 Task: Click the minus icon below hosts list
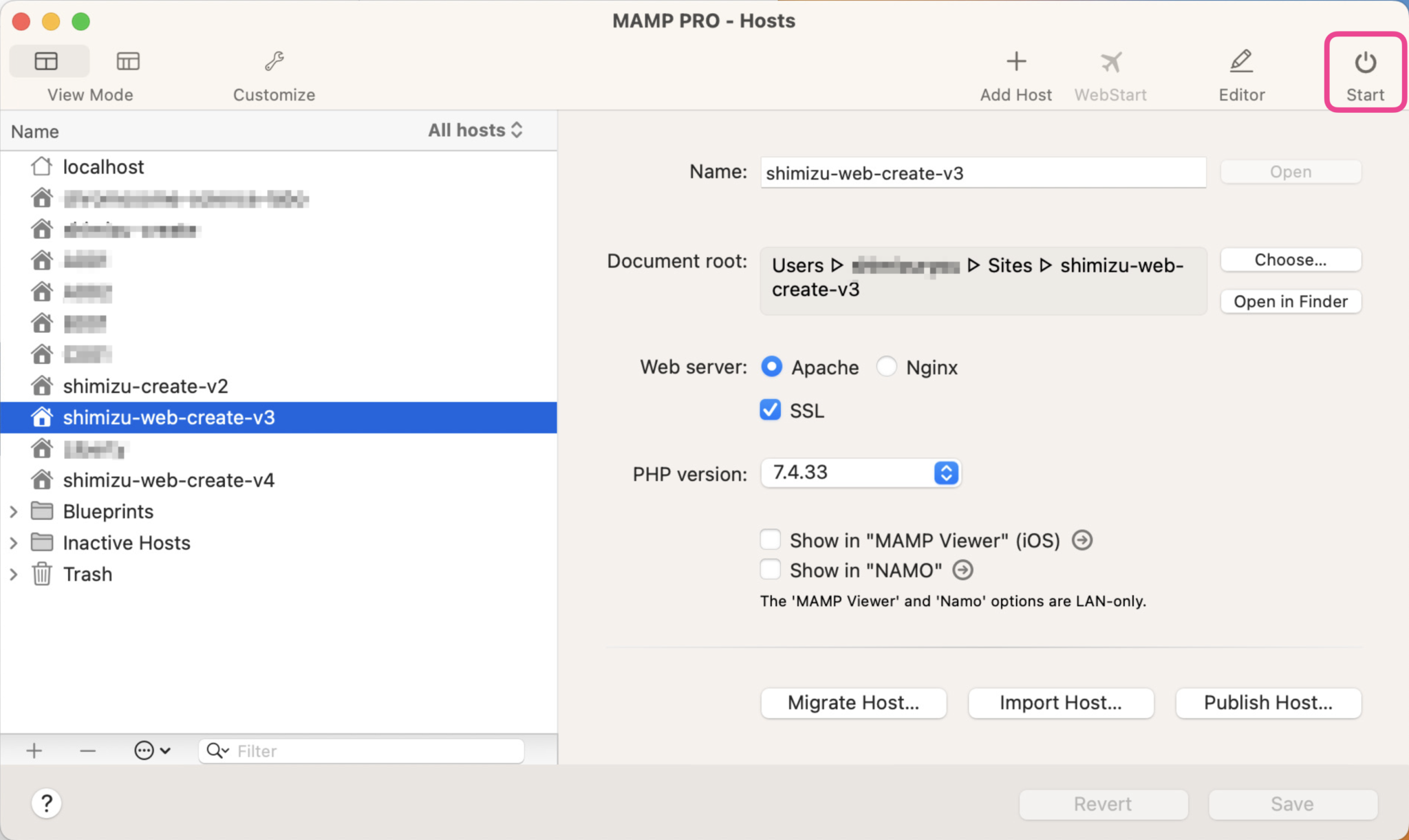[87, 751]
